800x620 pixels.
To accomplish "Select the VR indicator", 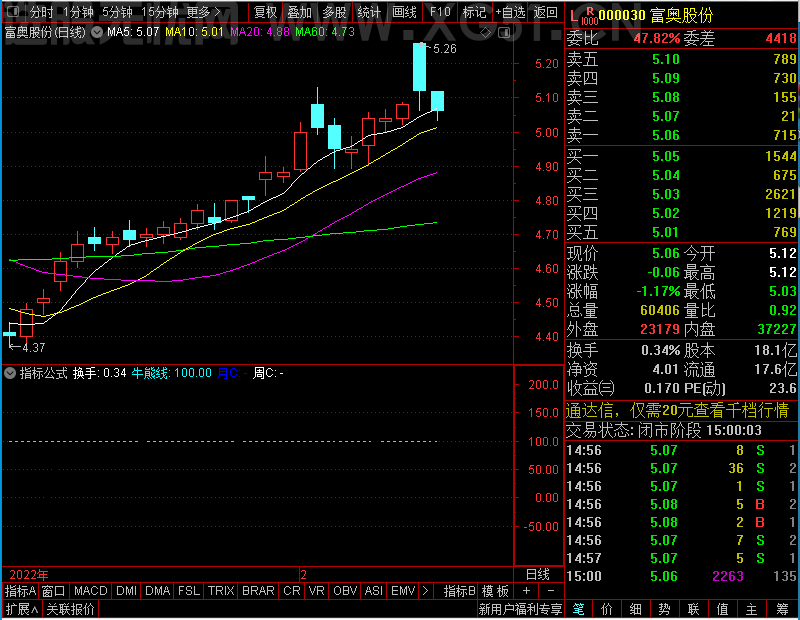I will click(317, 591).
